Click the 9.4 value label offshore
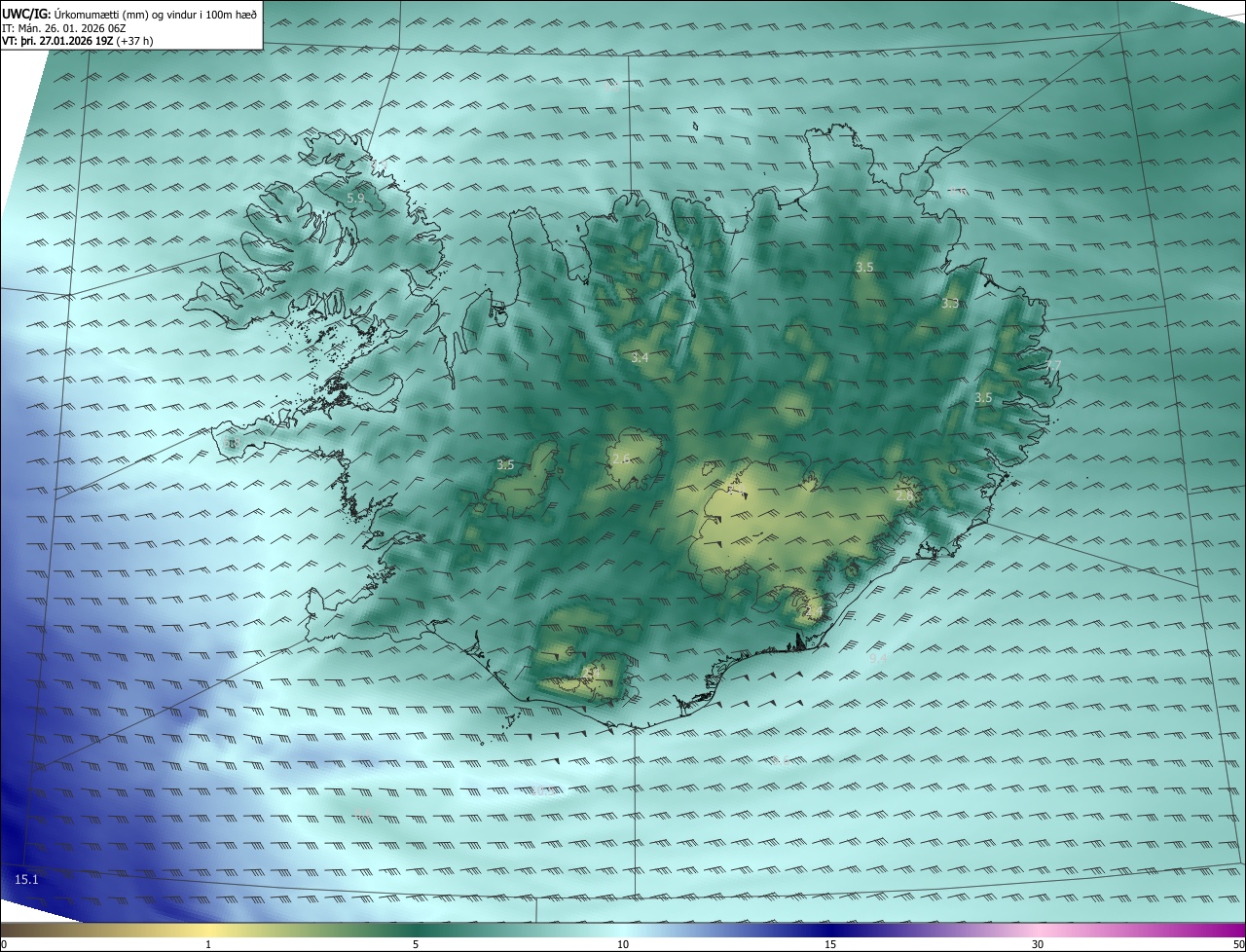 coord(878,658)
